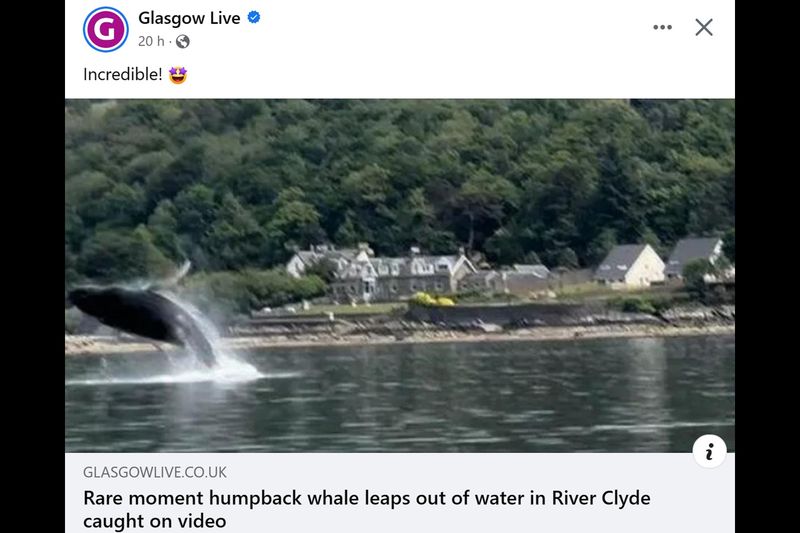
Task: Close the post with the X
Action: (704, 27)
